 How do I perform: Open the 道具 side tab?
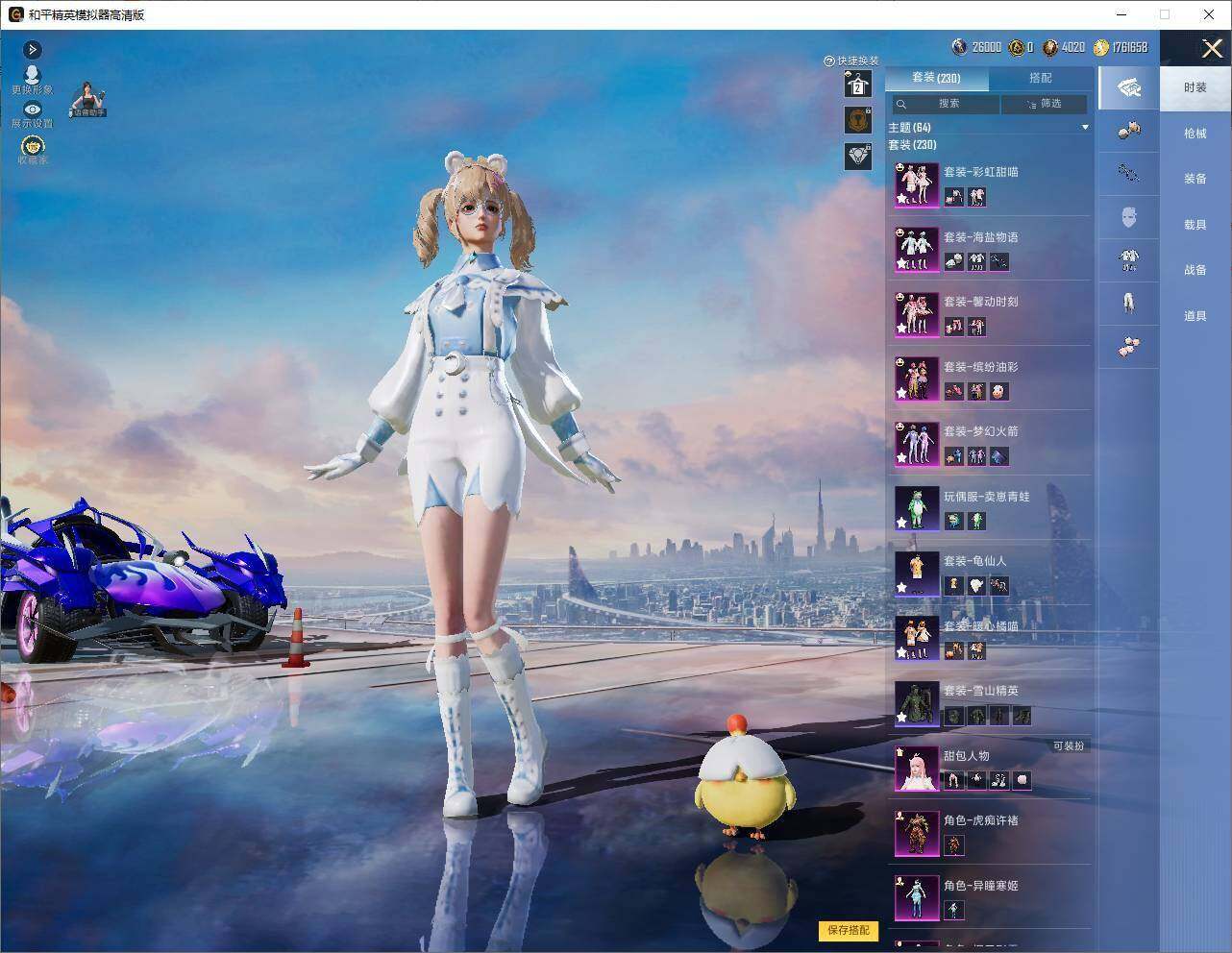coord(1195,316)
